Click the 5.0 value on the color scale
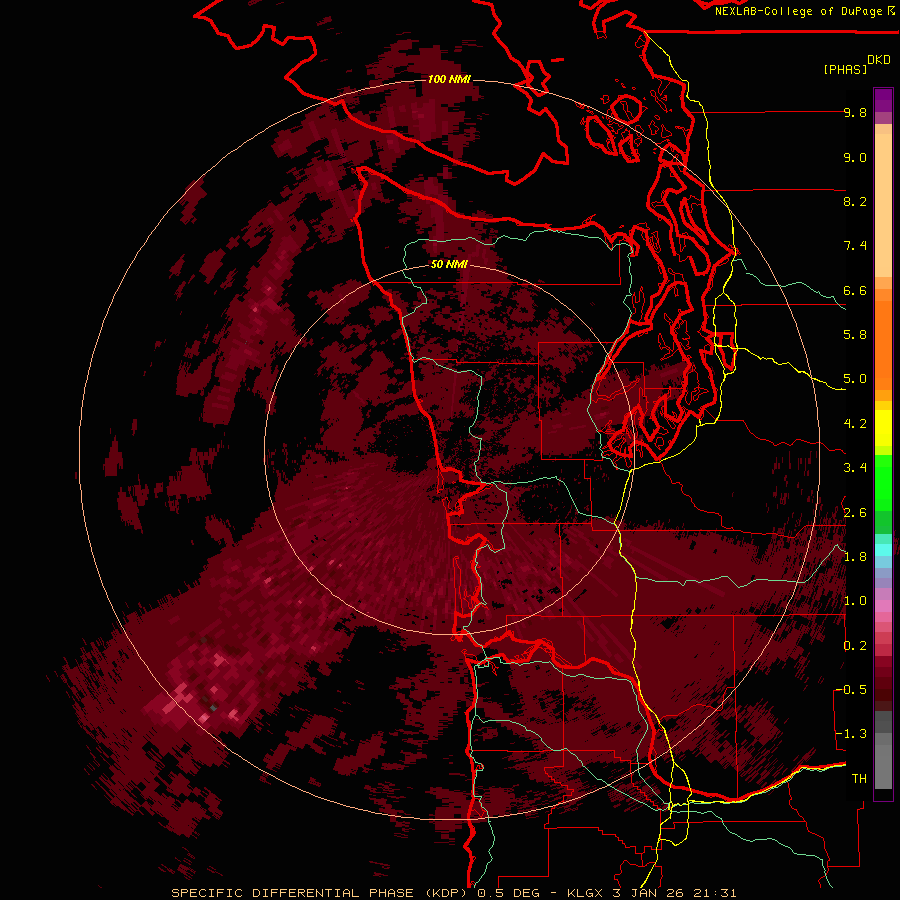This screenshot has width=900, height=900. point(855,379)
